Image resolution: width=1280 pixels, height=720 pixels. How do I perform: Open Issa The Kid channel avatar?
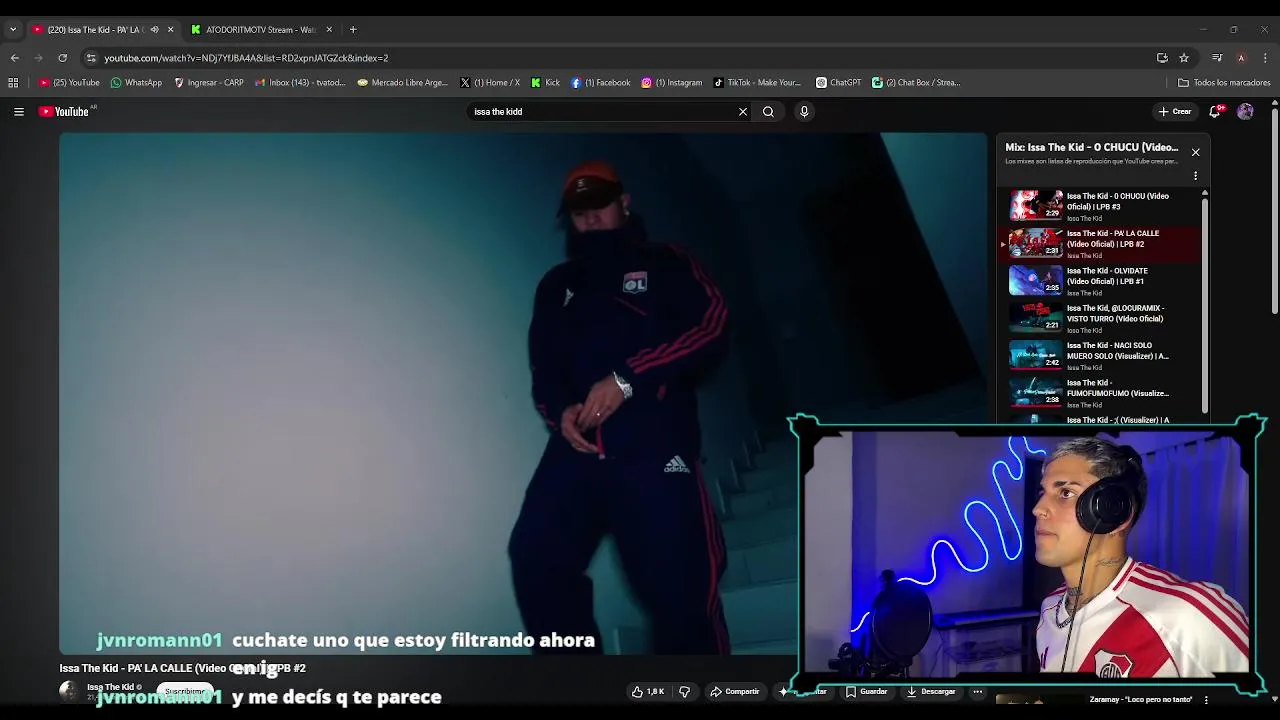[68, 691]
